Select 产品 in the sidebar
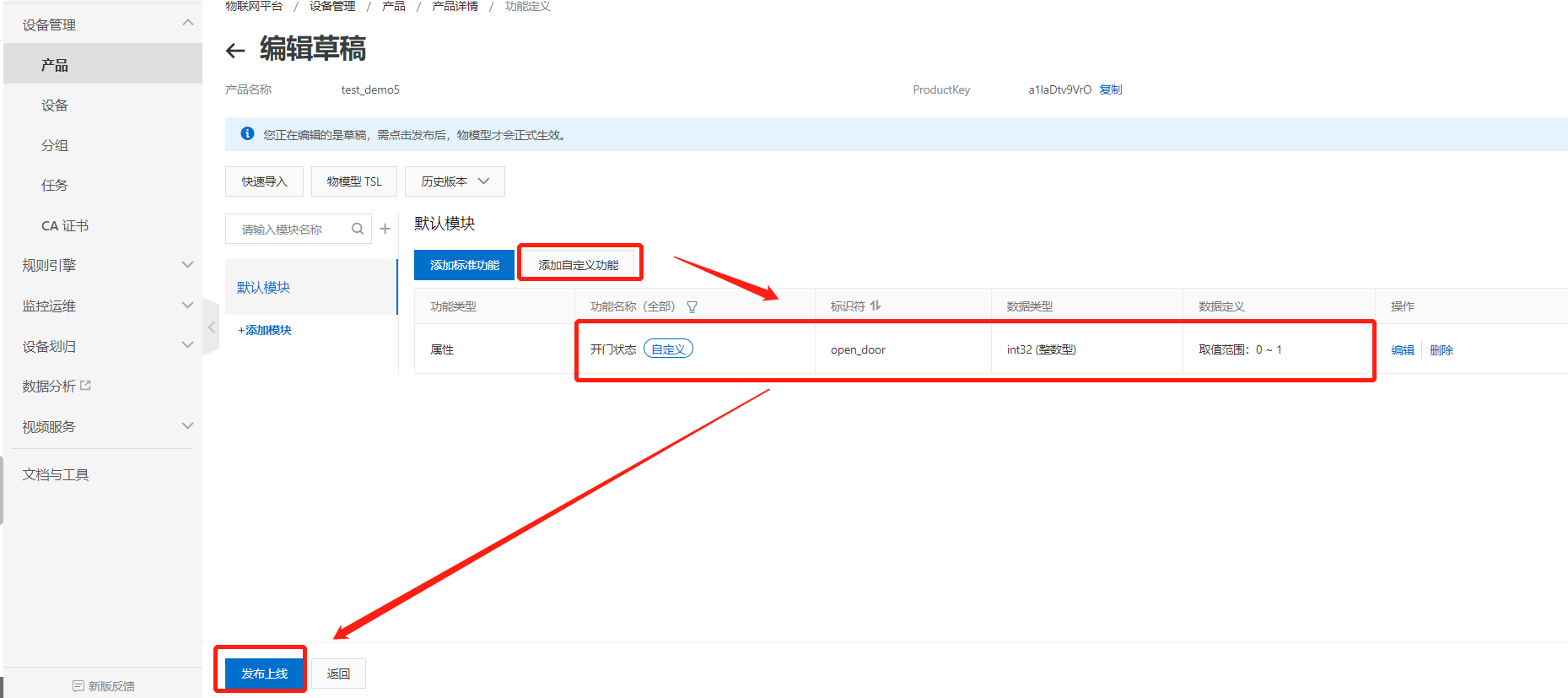This screenshot has width=1568, height=698. [103, 64]
